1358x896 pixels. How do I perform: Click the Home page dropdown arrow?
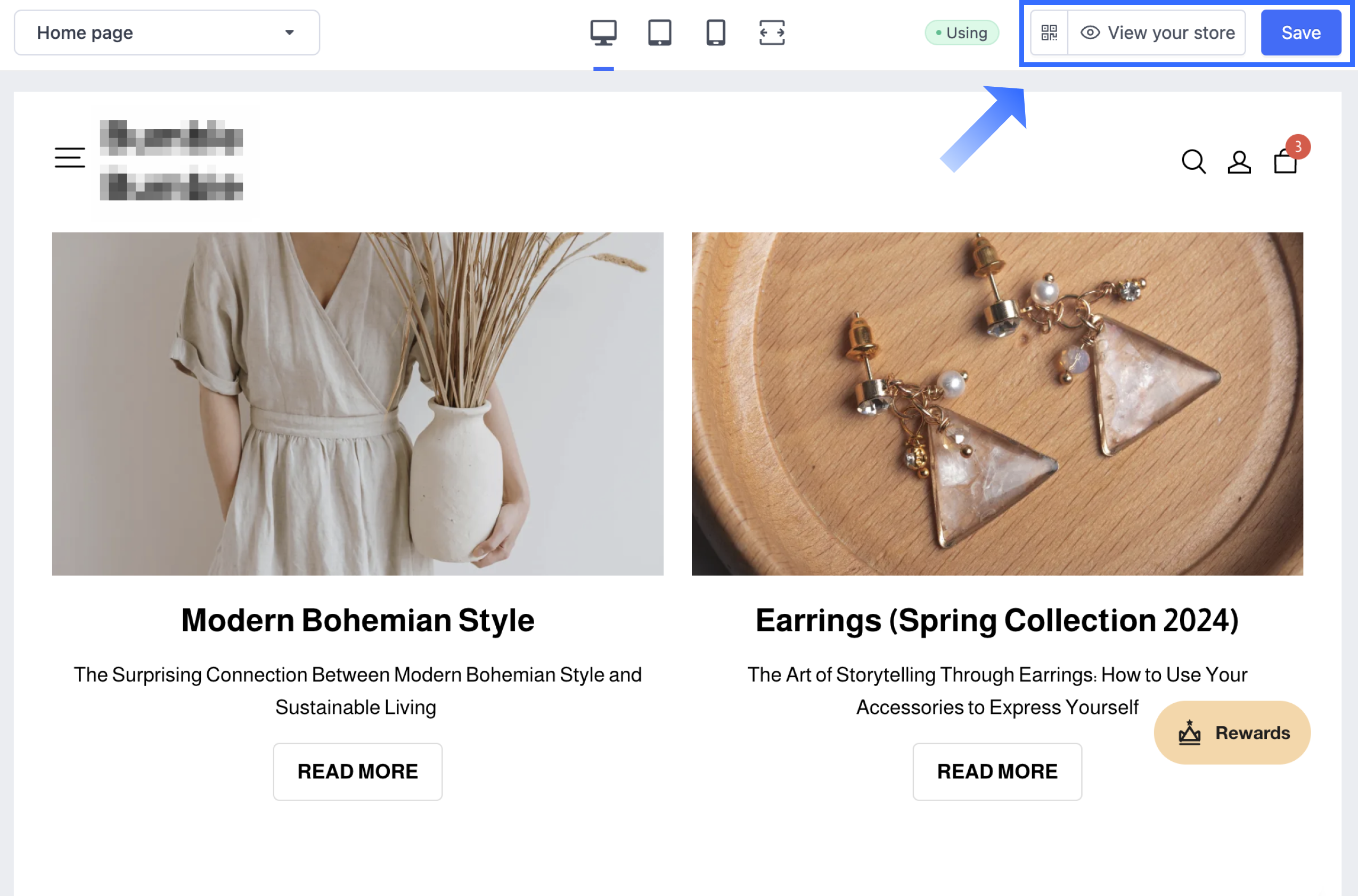[x=290, y=32]
